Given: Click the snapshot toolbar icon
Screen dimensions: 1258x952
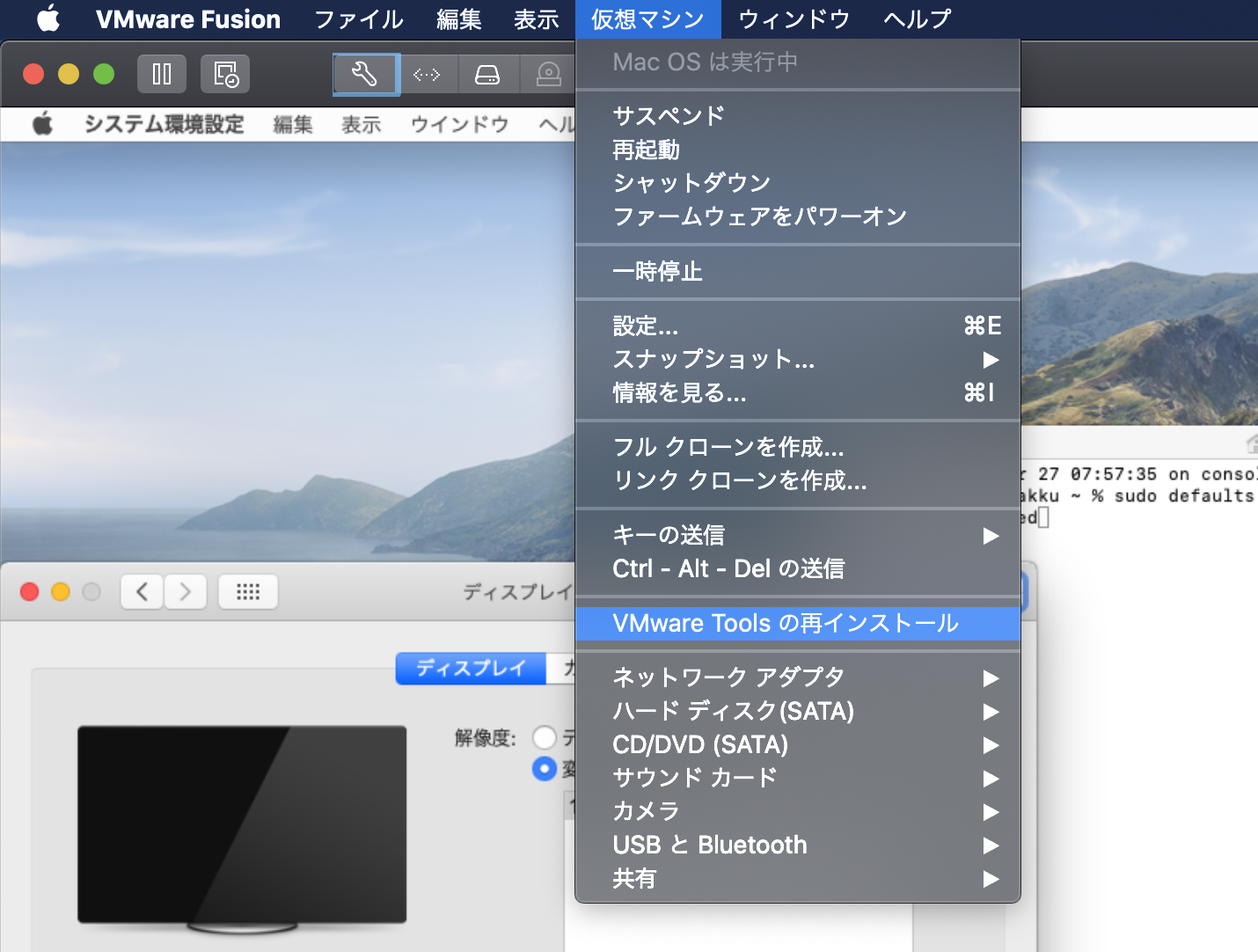Looking at the screenshot, I should point(225,74).
